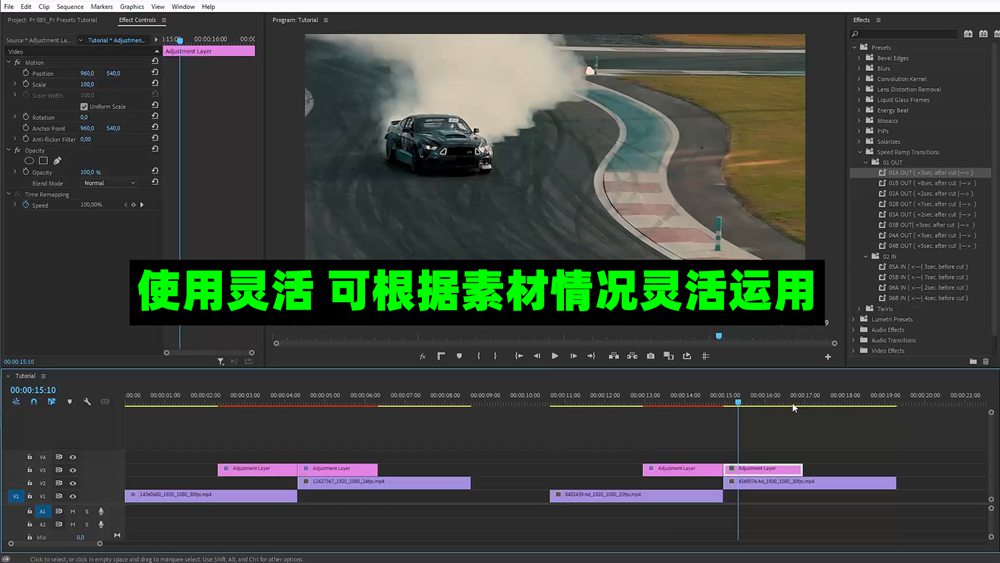Hide track V3 with eye icon
1000x563 pixels.
[72, 470]
